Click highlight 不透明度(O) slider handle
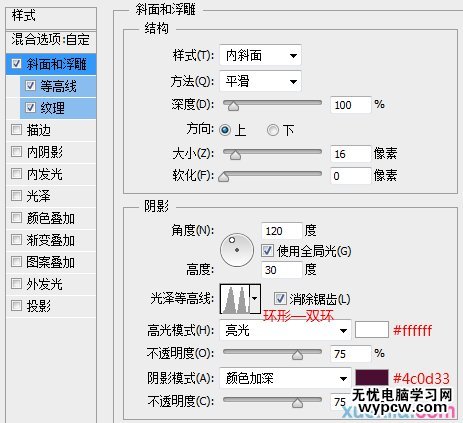 click(x=297, y=355)
